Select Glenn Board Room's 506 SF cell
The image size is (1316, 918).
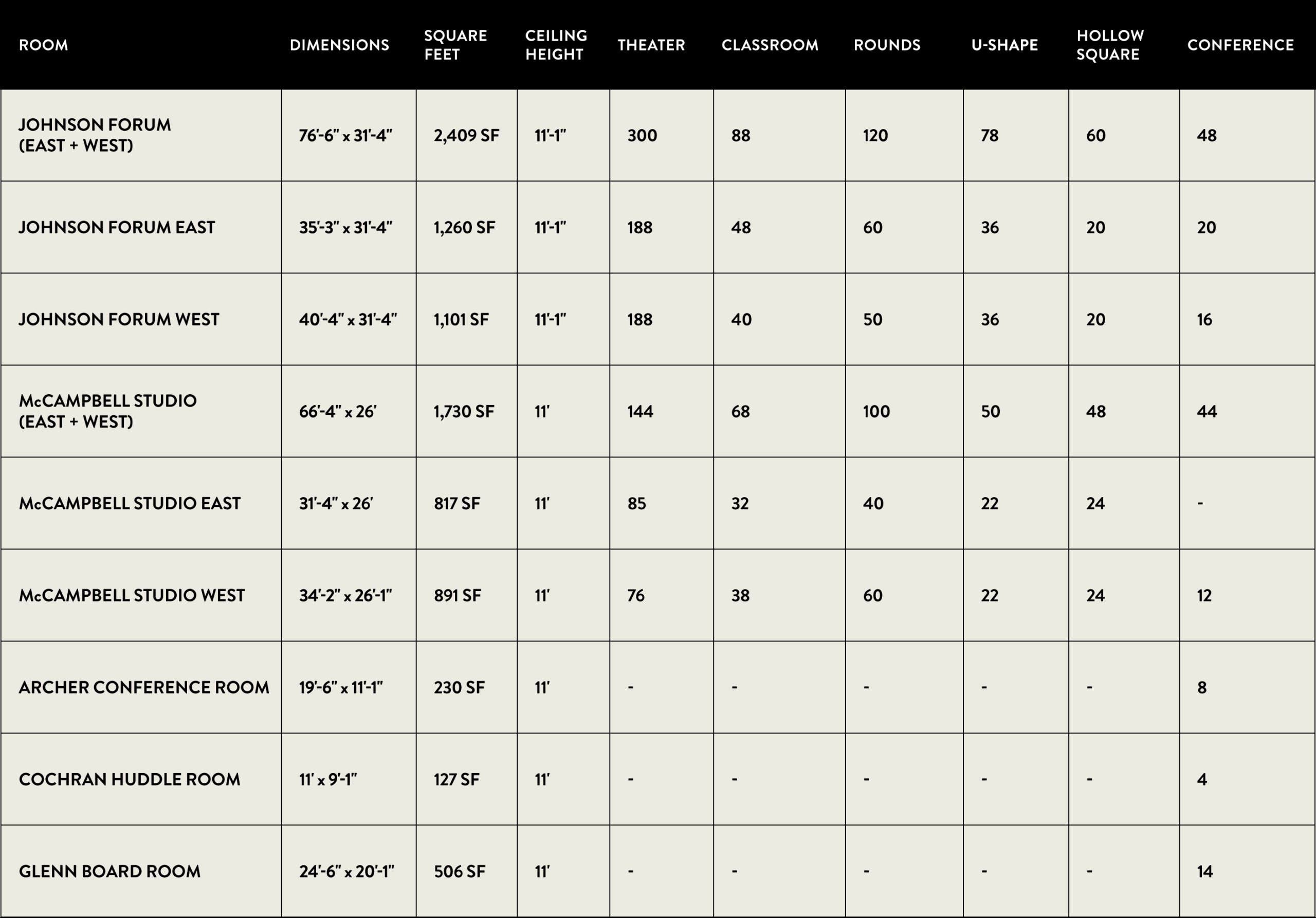[x=459, y=872]
